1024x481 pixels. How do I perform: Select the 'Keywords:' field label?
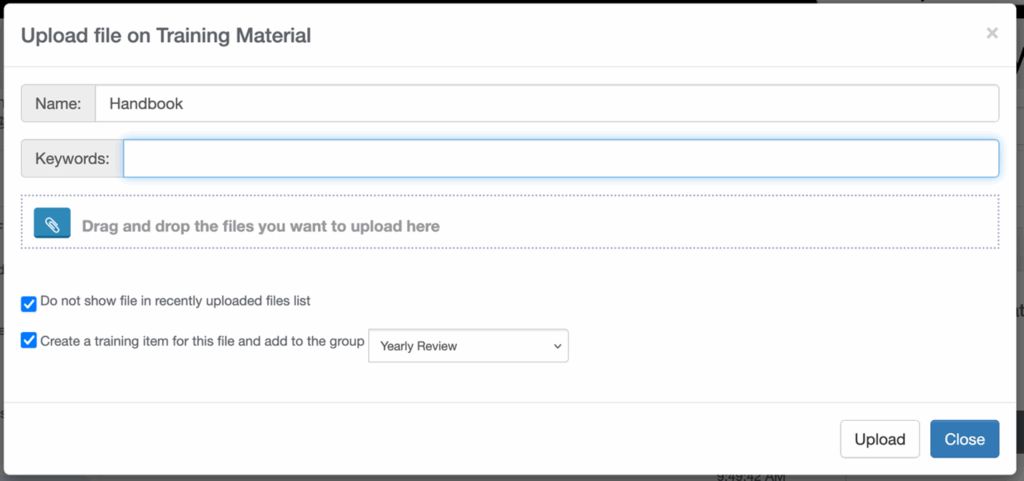72,159
